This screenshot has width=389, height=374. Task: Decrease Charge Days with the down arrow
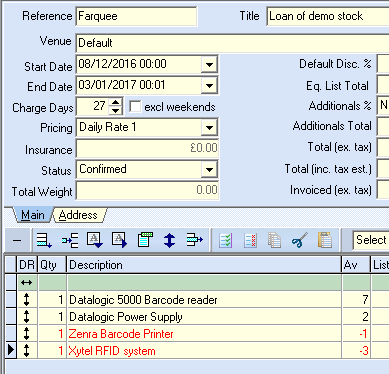[x=115, y=111]
